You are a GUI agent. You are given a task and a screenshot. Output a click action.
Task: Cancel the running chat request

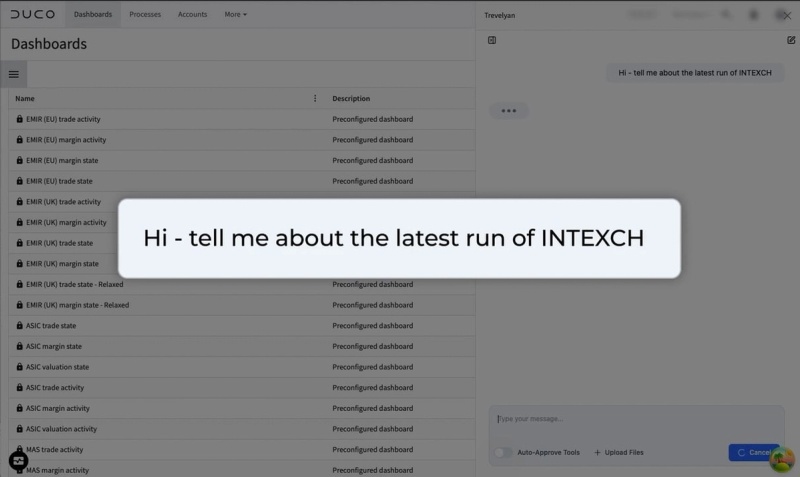(x=754, y=453)
